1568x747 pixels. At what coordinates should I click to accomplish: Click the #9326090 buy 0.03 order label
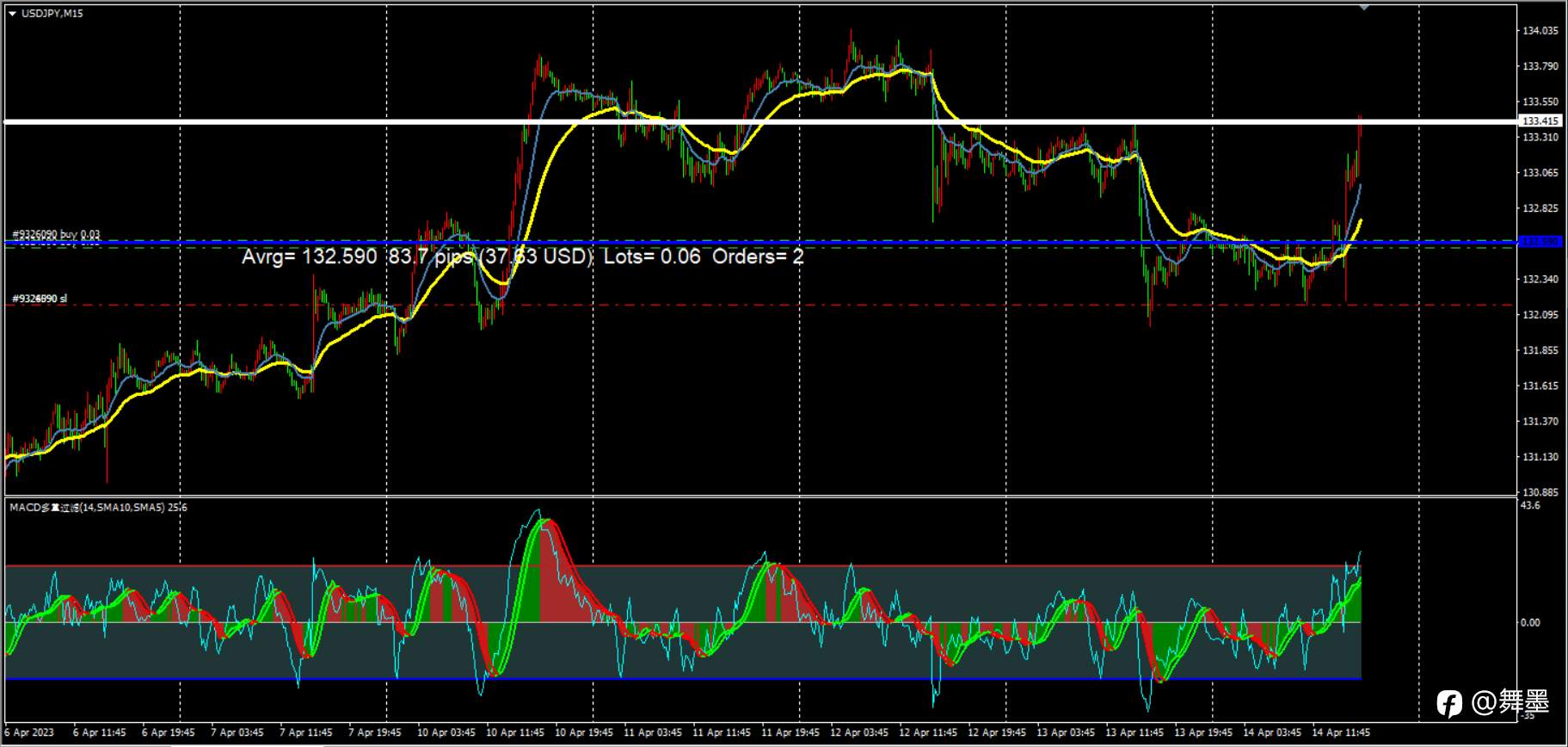tap(56, 234)
